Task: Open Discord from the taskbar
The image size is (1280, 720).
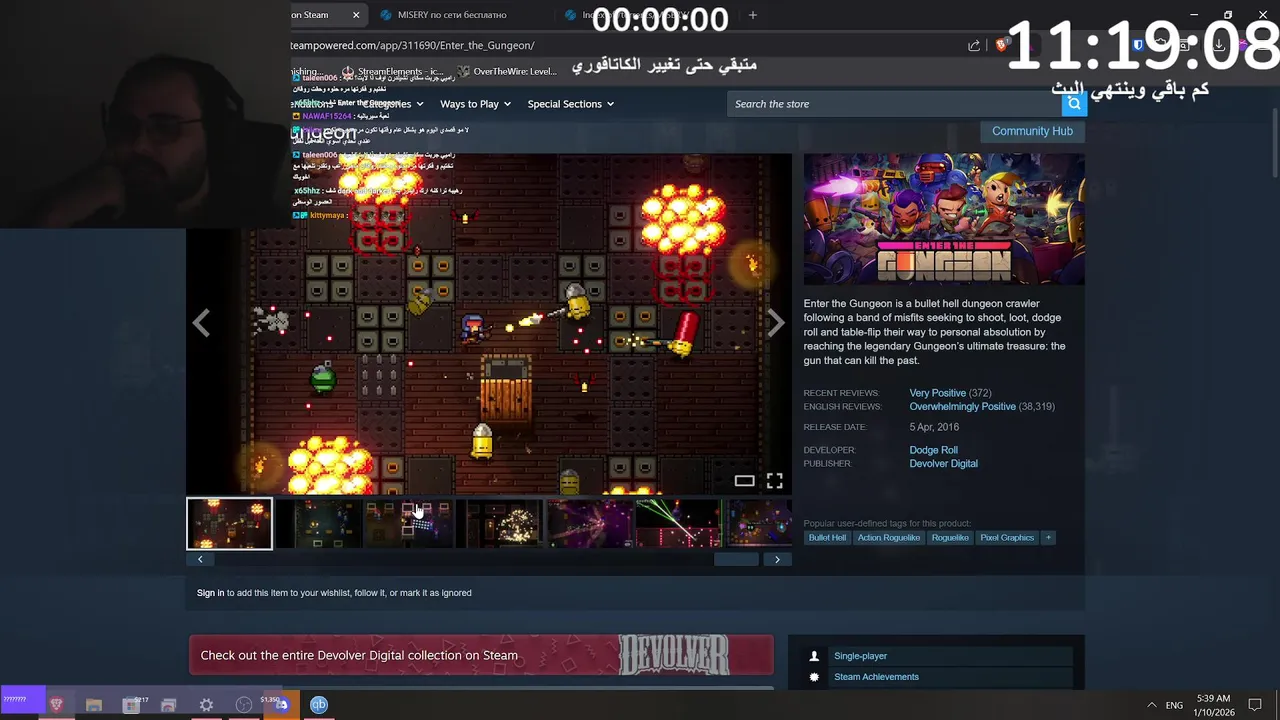Action: tap(281, 705)
